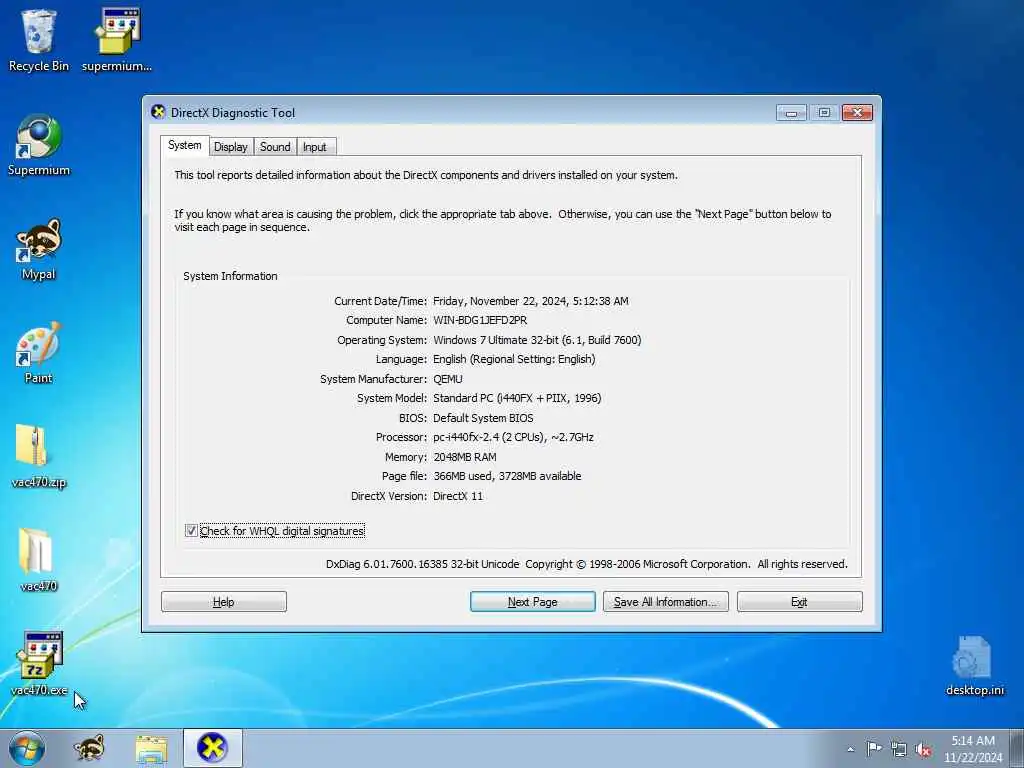The height and width of the screenshot is (768, 1024).
Task: Click the computer name WIN-BDG1JEFD2PR
Action: pos(480,320)
